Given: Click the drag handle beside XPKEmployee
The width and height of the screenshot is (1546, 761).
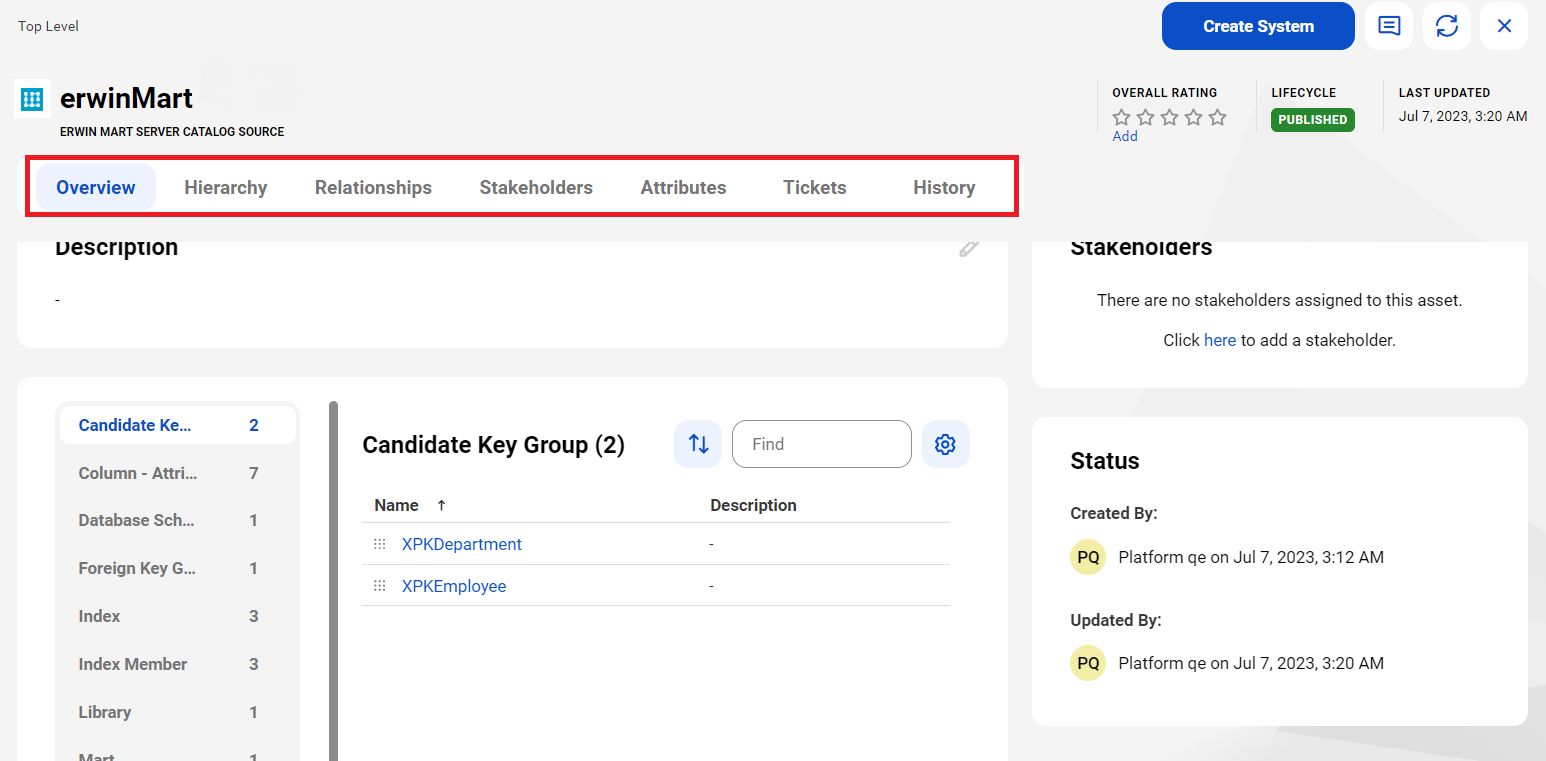Looking at the screenshot, I should point(380,586).
